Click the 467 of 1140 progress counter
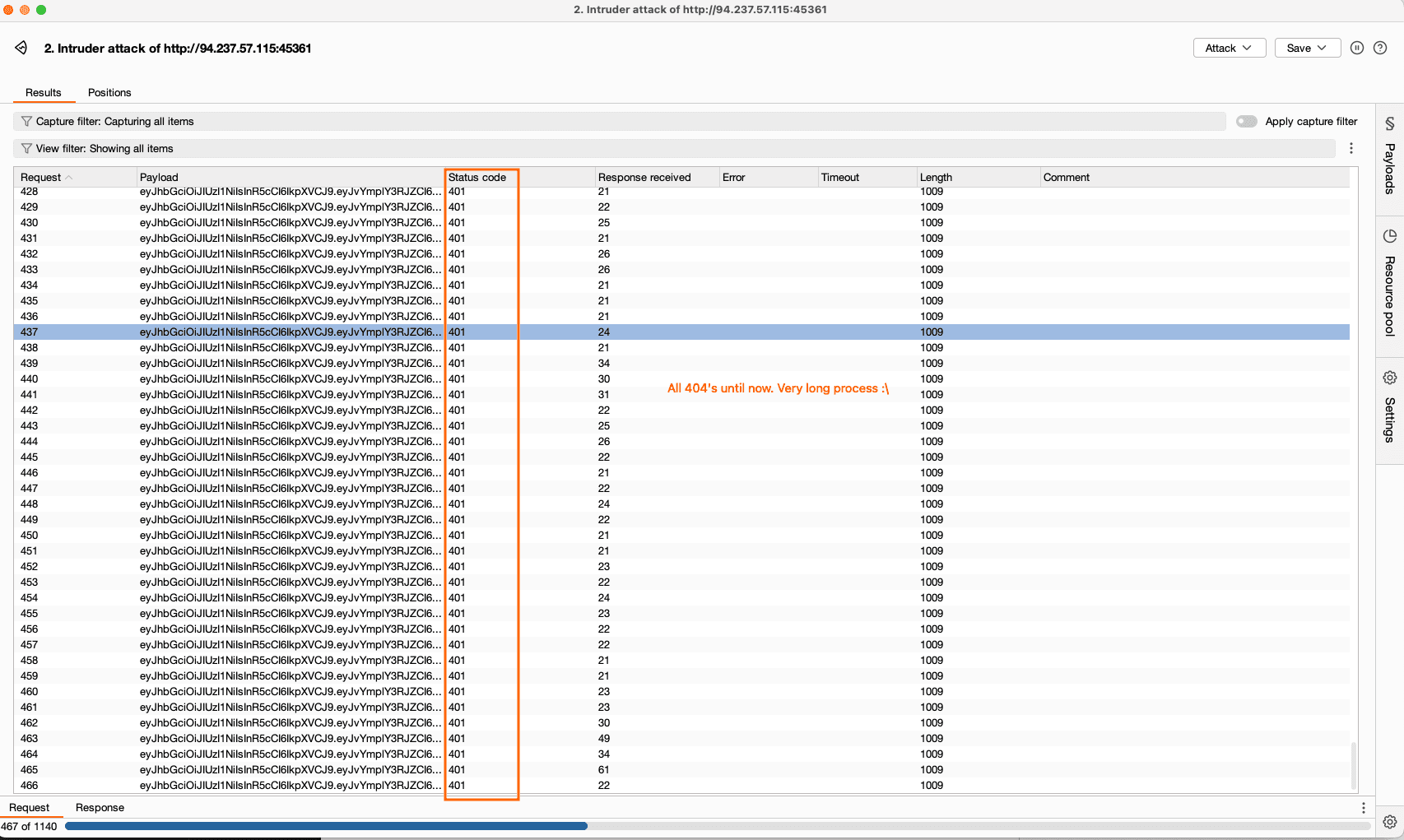 [29, 826]
